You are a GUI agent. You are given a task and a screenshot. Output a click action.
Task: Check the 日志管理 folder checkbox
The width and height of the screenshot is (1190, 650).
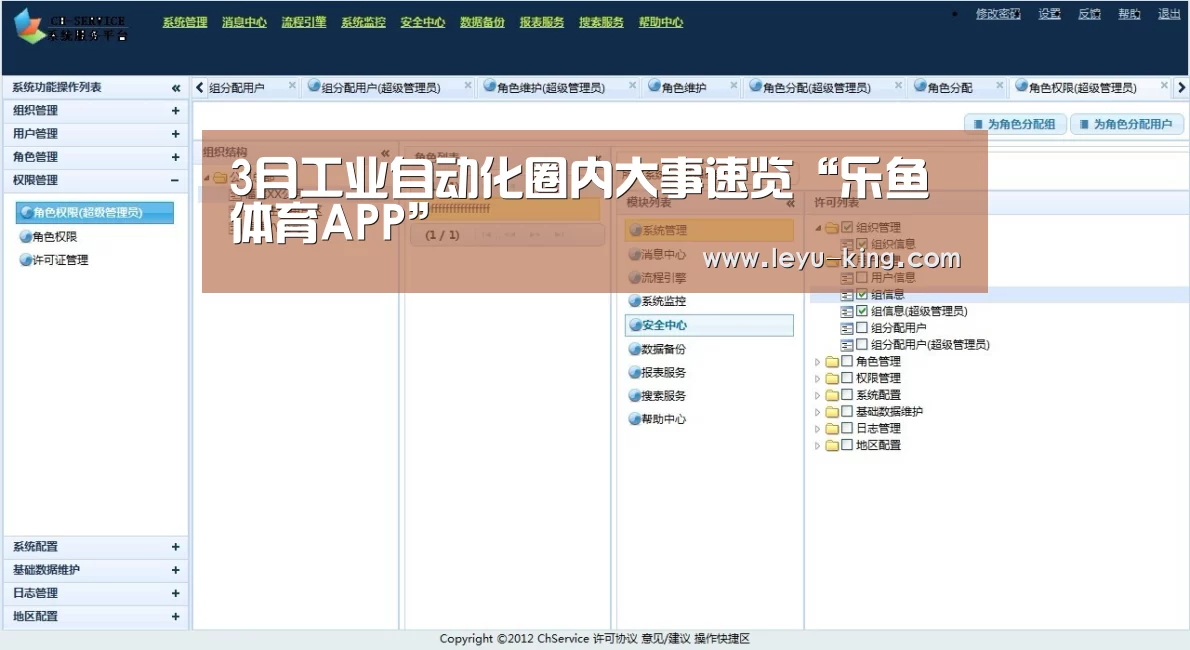(847, 428)
